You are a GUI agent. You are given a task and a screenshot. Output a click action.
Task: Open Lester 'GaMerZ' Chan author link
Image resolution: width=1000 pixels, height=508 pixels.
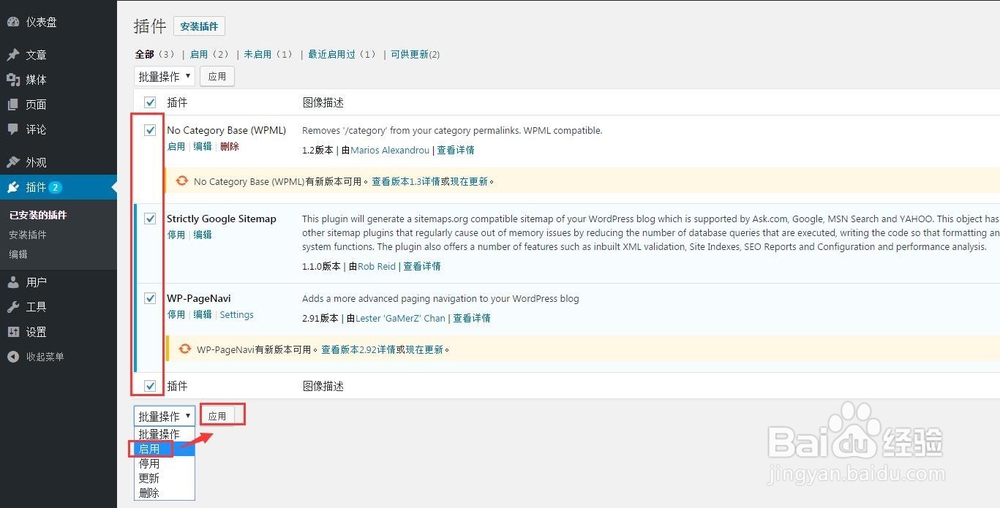point(400,318)
